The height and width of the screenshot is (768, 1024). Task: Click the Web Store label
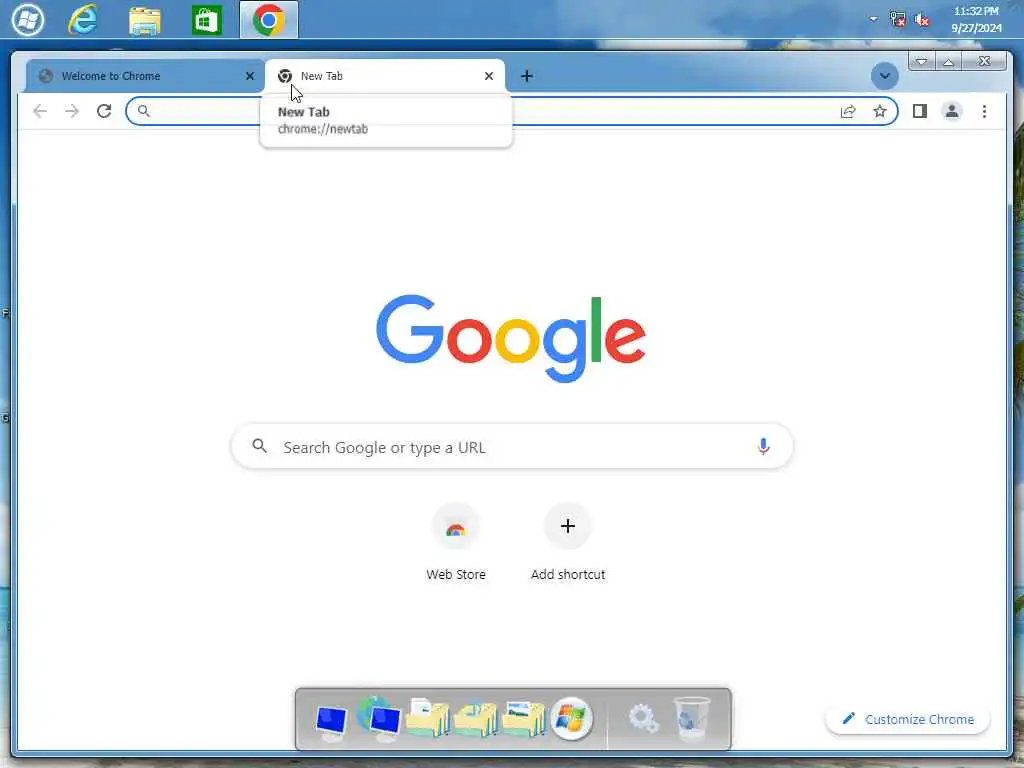456,575
